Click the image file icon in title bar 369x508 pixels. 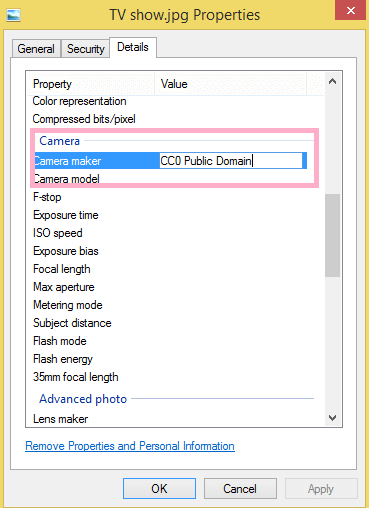click(13, 15)
